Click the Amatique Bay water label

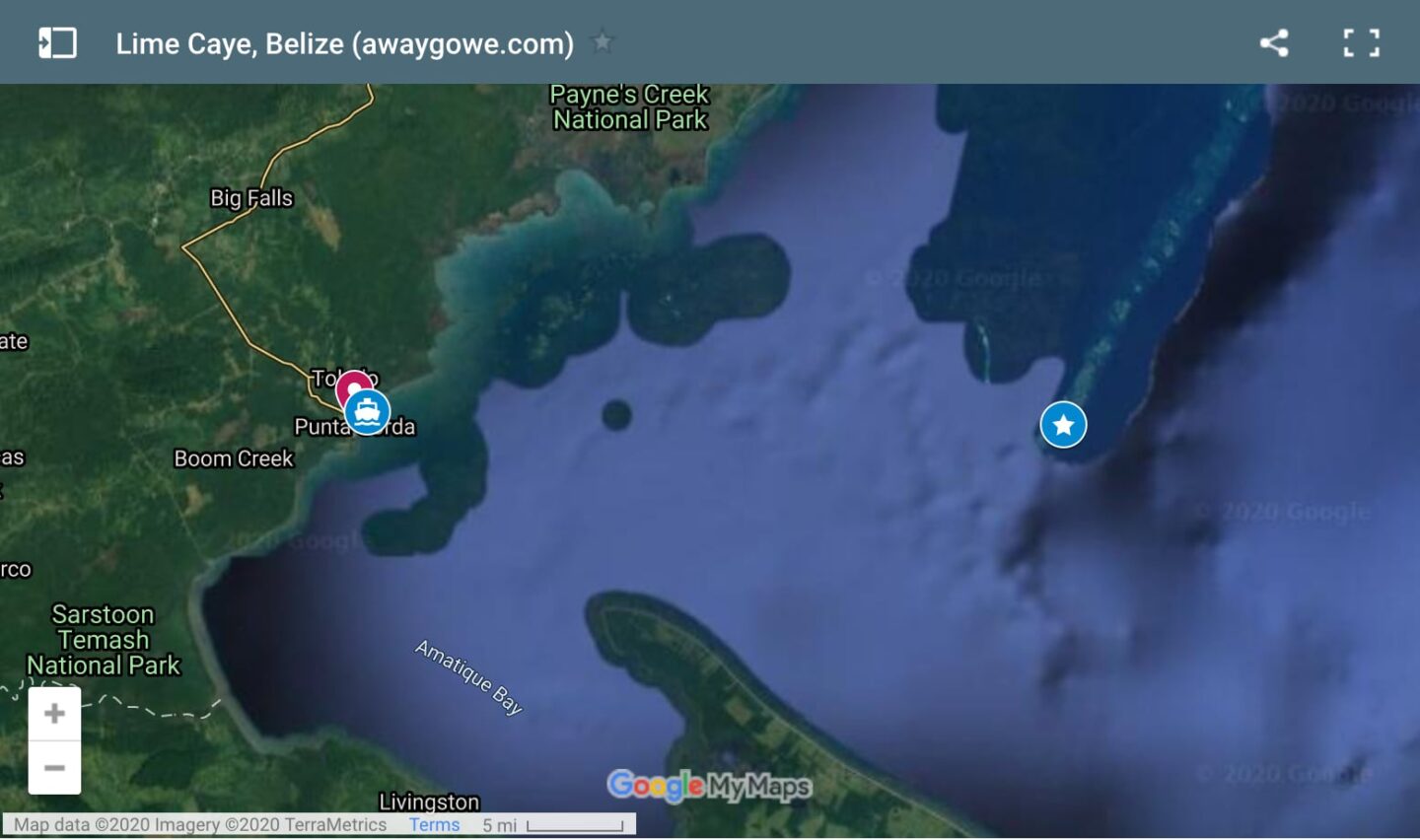(468, 677)
